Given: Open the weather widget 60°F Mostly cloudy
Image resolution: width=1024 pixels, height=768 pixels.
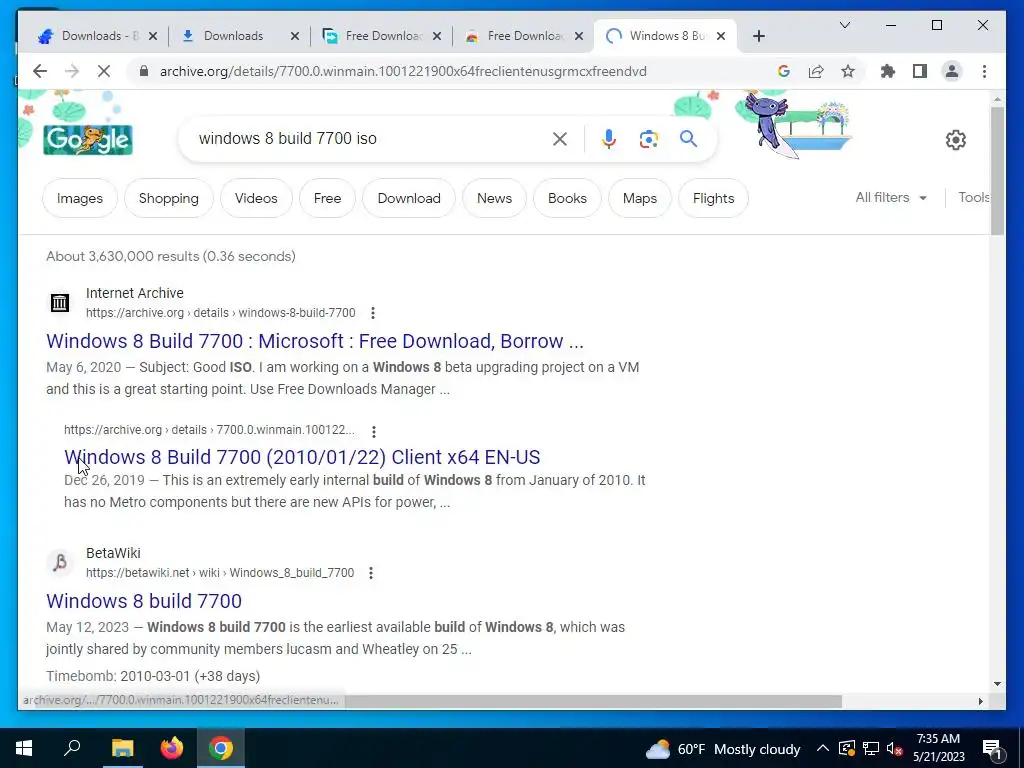Looking at the screenshot, I should click(x=723, y=748).
